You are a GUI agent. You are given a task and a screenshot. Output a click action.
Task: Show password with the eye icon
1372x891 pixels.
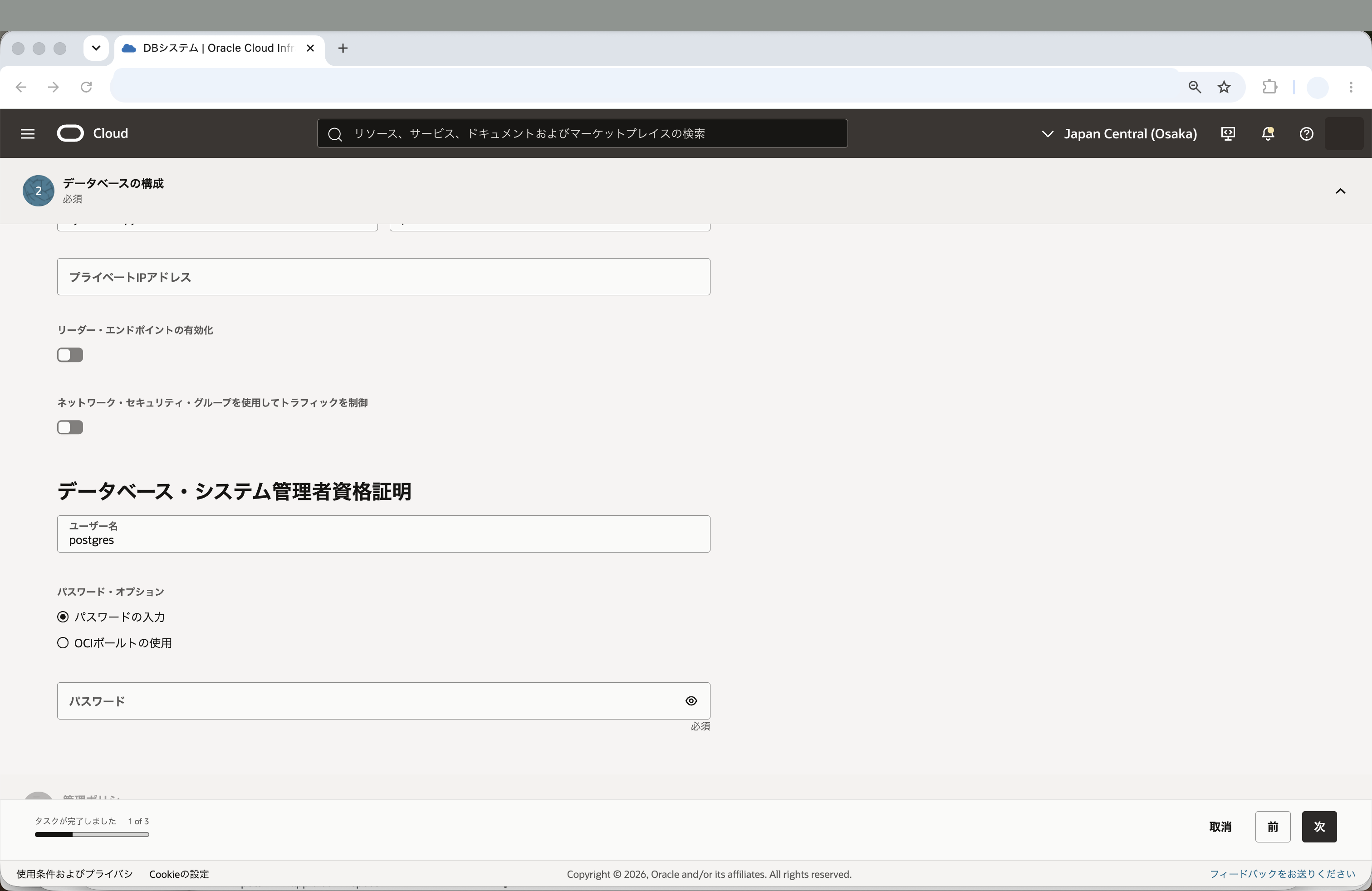click(691, 701)
